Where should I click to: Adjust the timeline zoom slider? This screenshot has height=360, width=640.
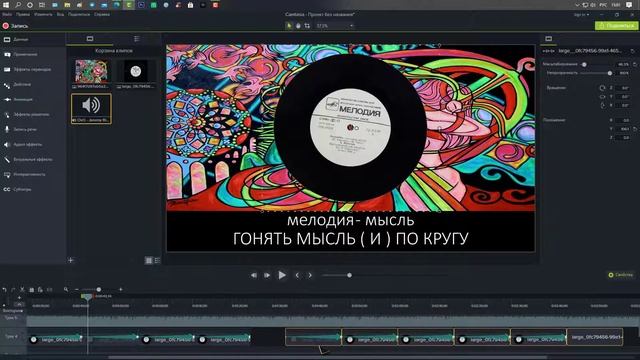tap(98, 289)
